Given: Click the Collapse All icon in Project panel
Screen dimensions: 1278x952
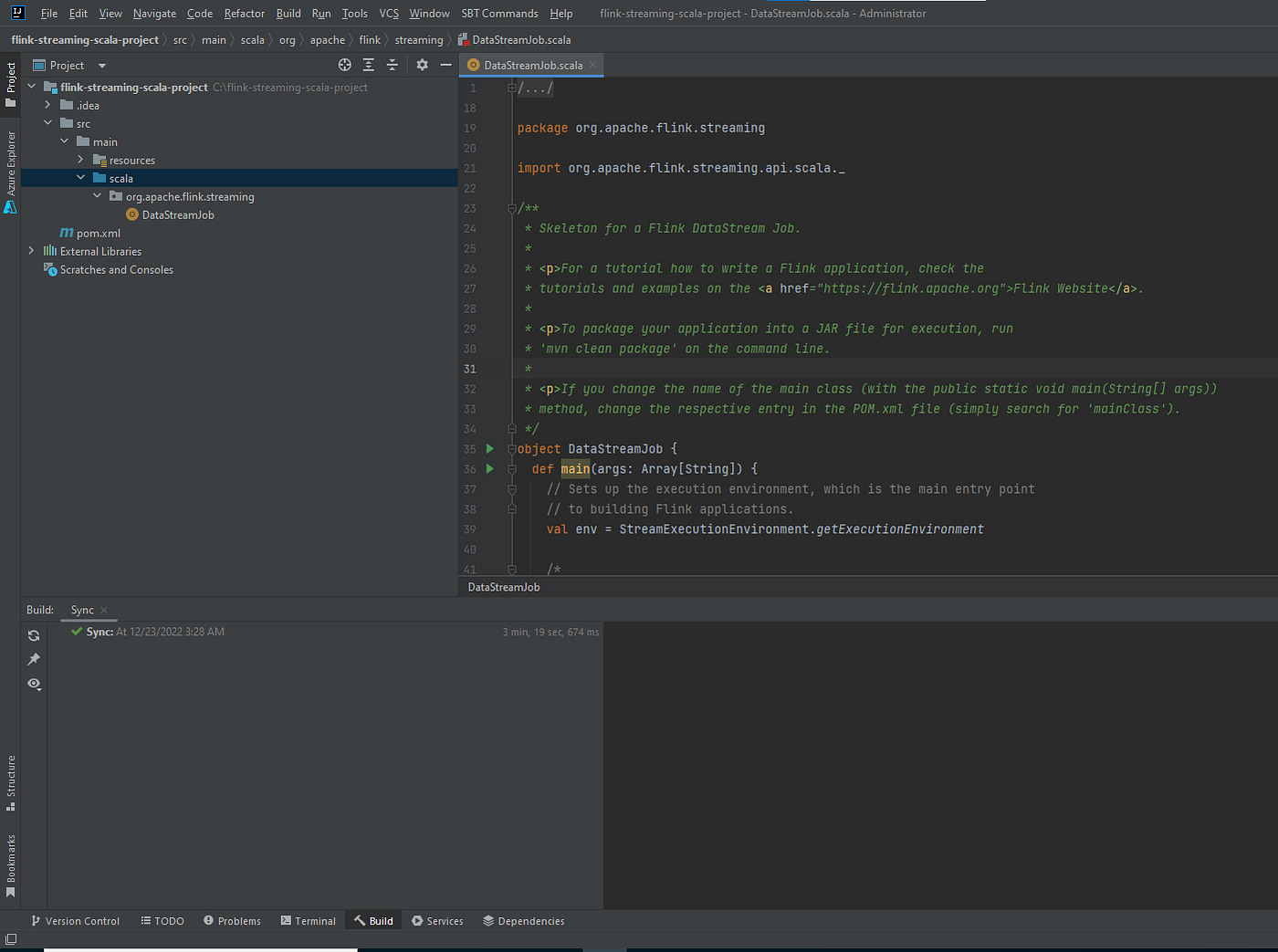Looking at the screenshot, I should click(392, 65).
